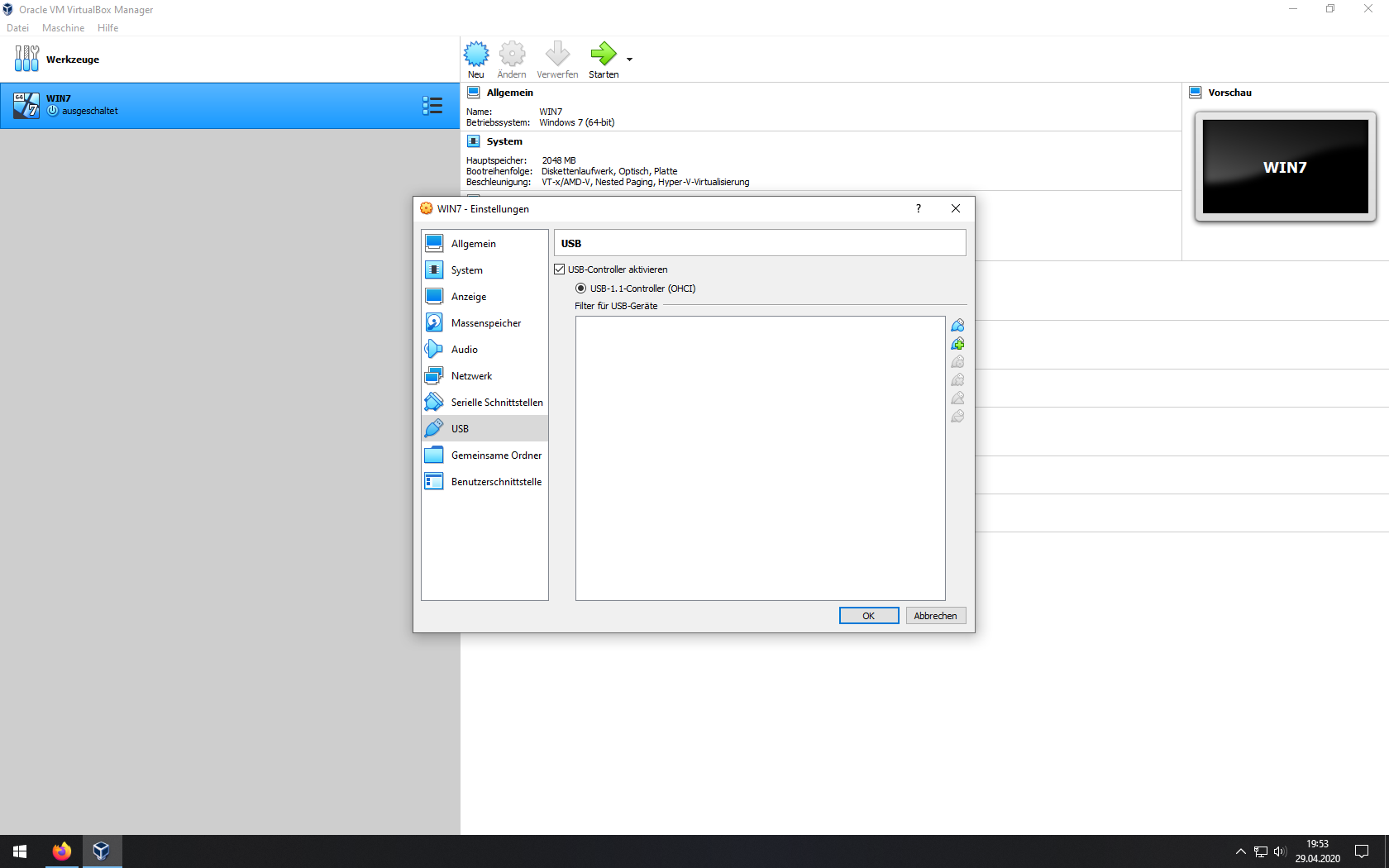Click 'Diskettenlaufwerk, Optisch, Platte' boot order text
1389x868 pixels.
coord(609,171)
